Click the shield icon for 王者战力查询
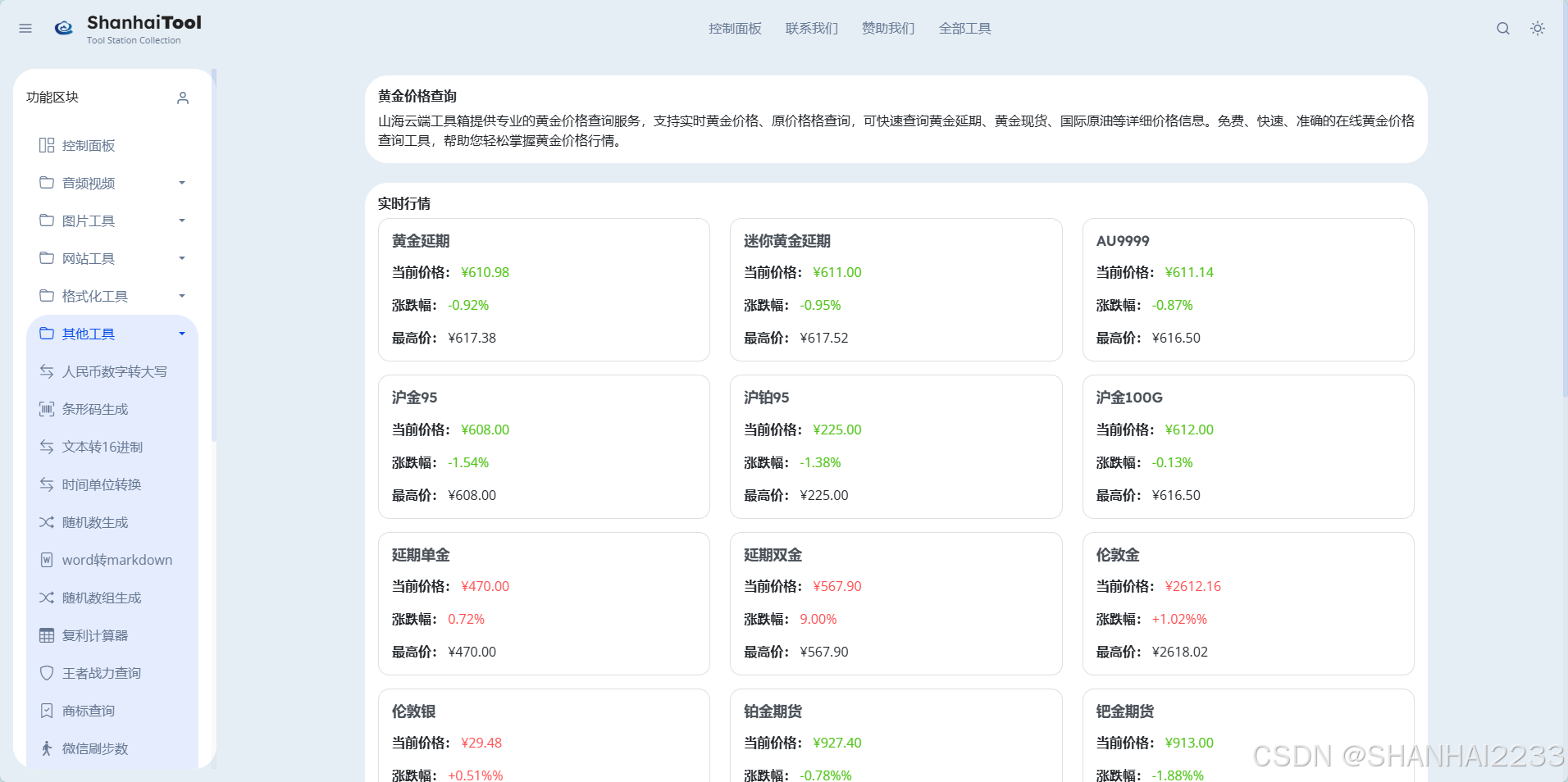Image resolution: width=1568 pixels, height=782 pixels. [47, 673]
